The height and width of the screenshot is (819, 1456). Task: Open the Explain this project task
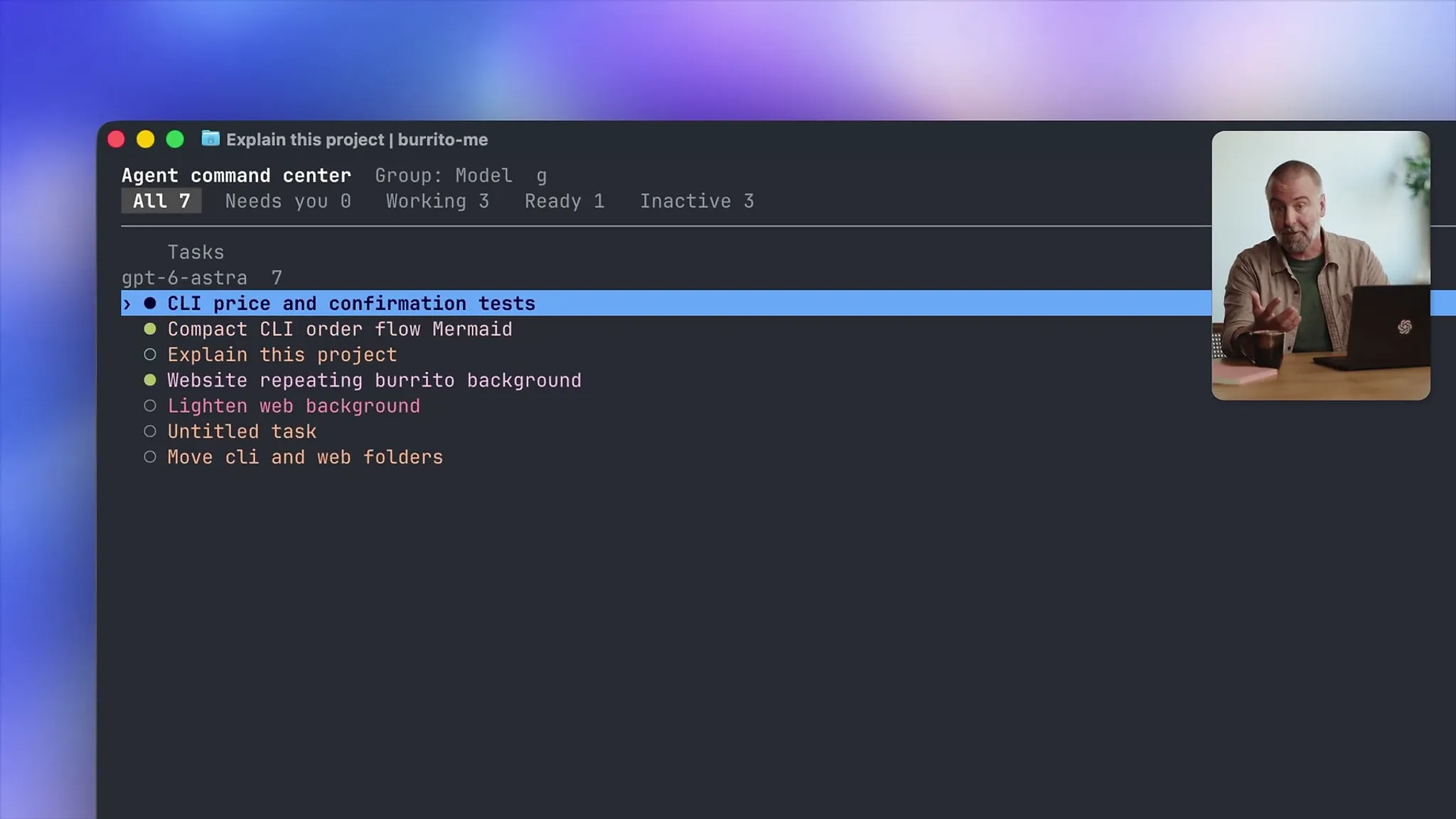click(x=282, y=355)
